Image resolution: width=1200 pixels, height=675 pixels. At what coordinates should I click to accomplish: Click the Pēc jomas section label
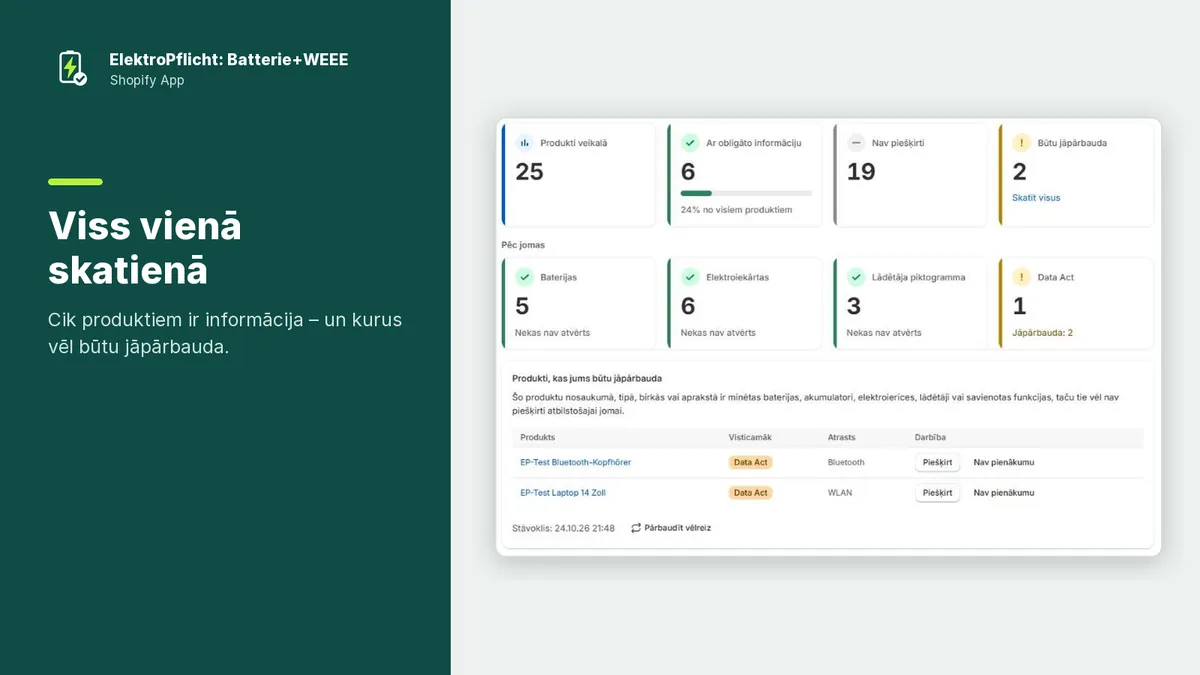click(x=523, y=244)
